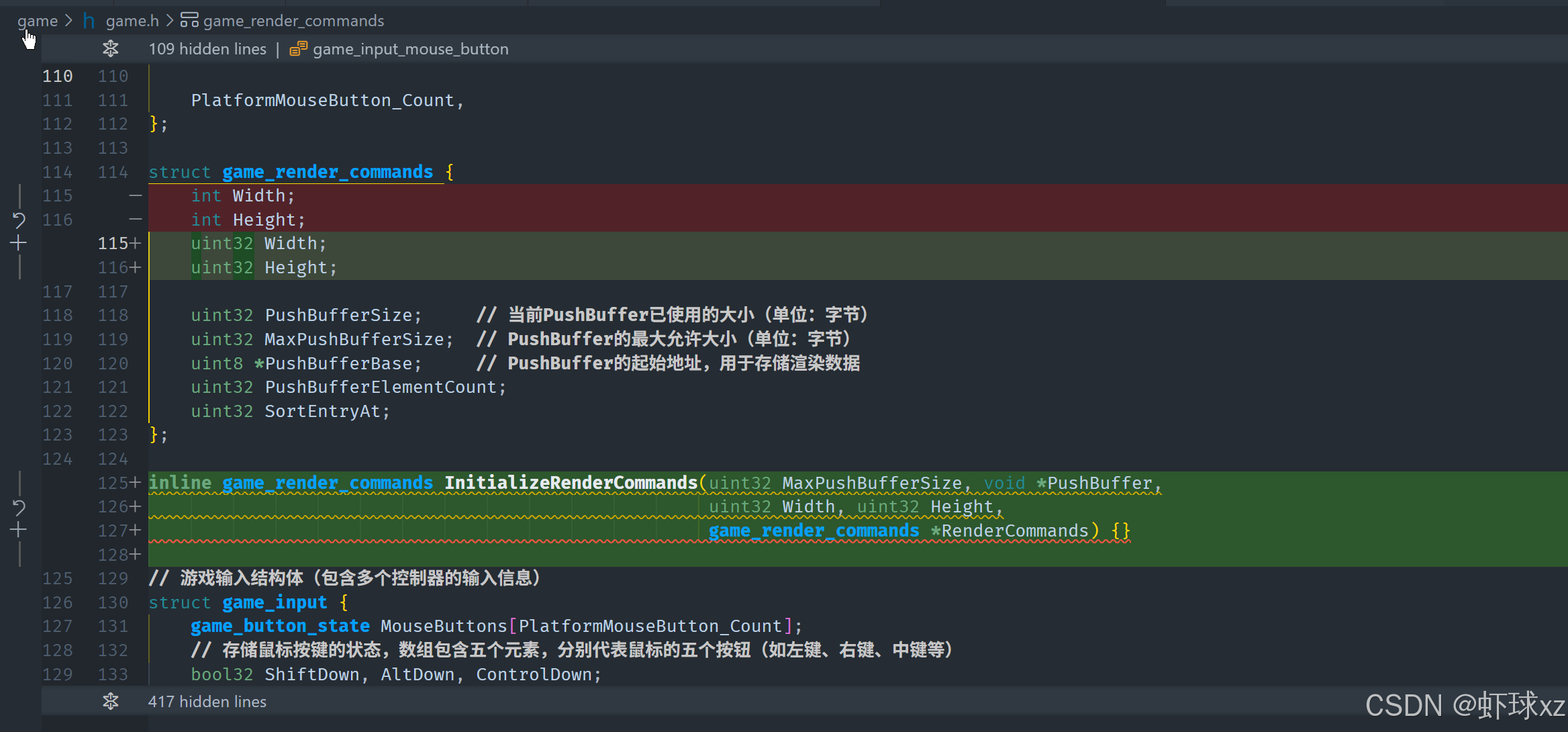Image resolution: width=1568 pixels, height=732 pixels.
Task: Click the 109 hidden lines label
Action: tap(207, 49)
